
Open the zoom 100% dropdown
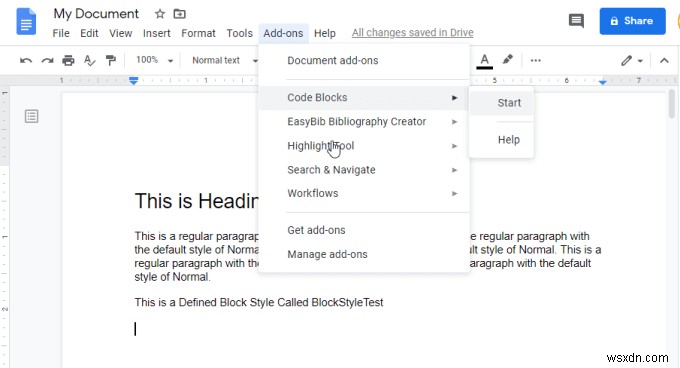point(154,60)
